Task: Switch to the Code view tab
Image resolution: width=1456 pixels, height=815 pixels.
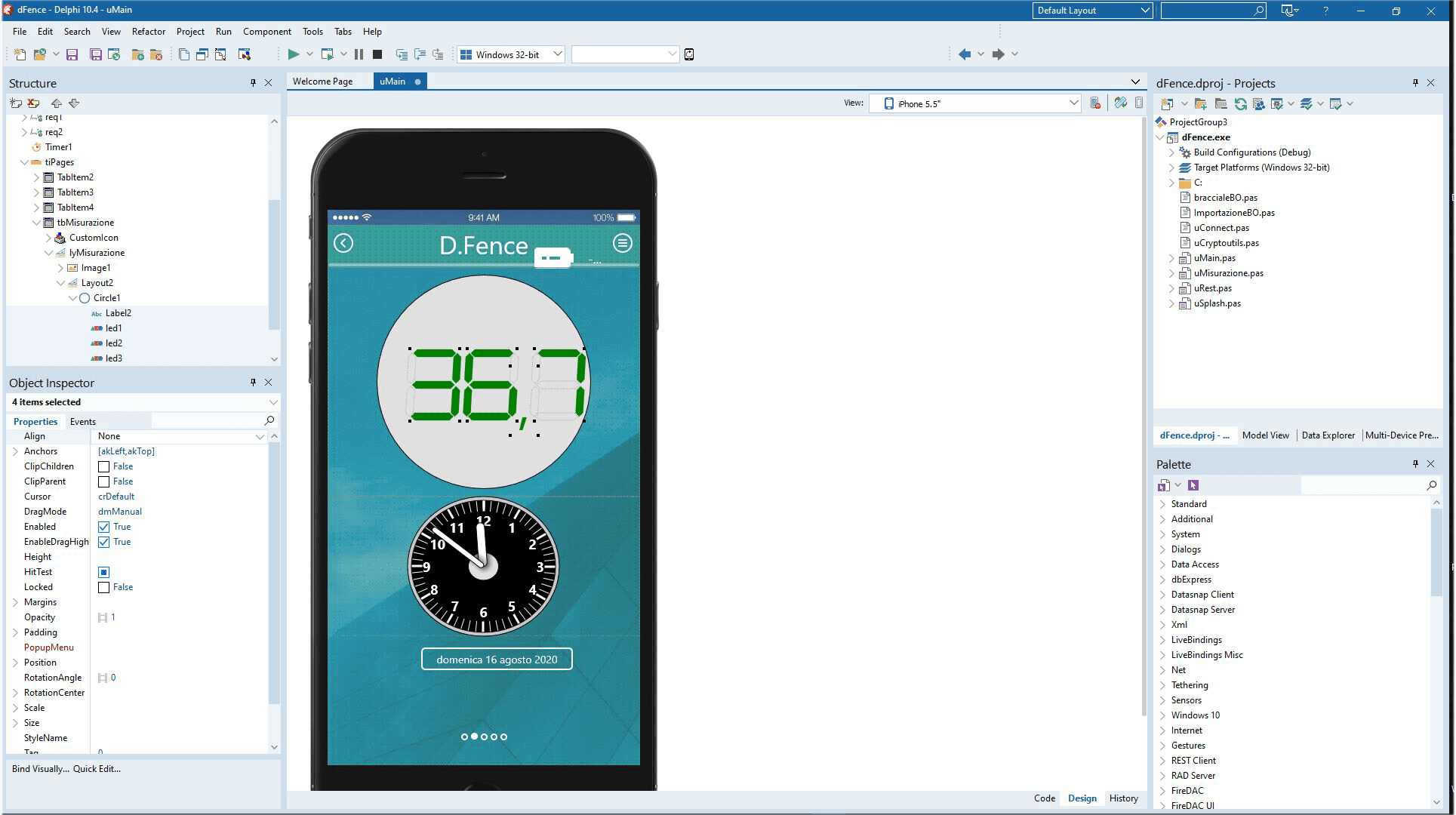Action: (x=1045, y=798)
